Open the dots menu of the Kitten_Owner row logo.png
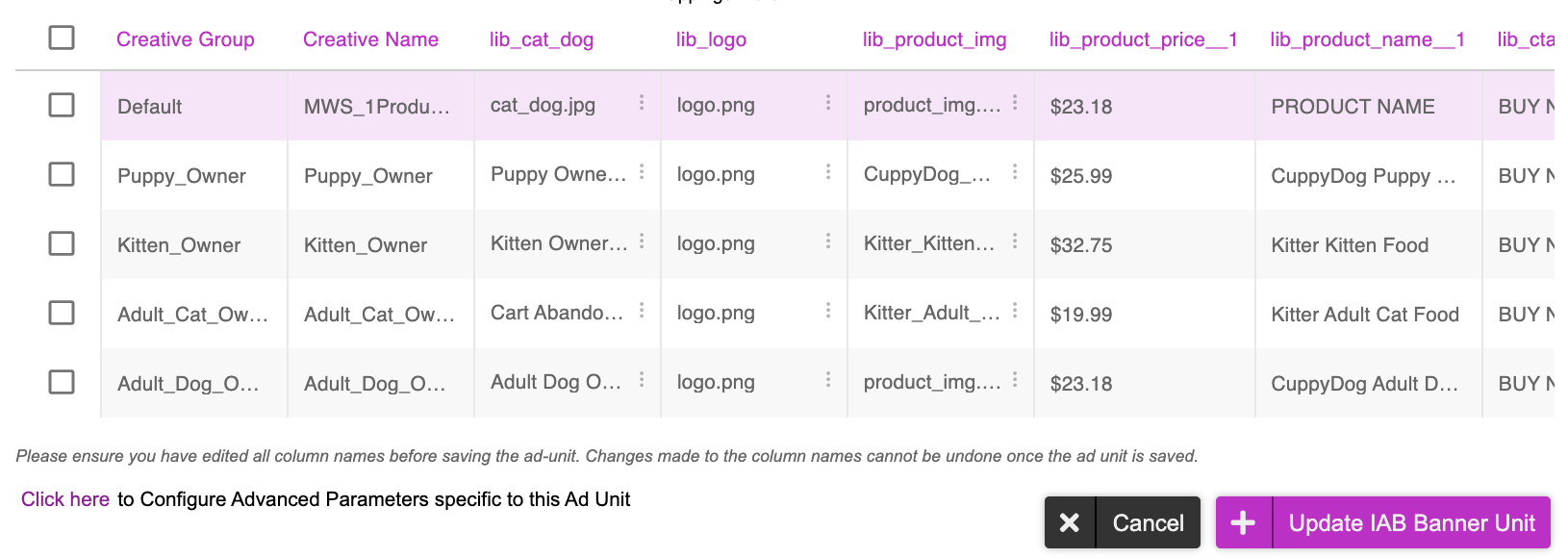The height and width of the screenshot is (558, 1568). pyautogui.click(x=828, y=241)
